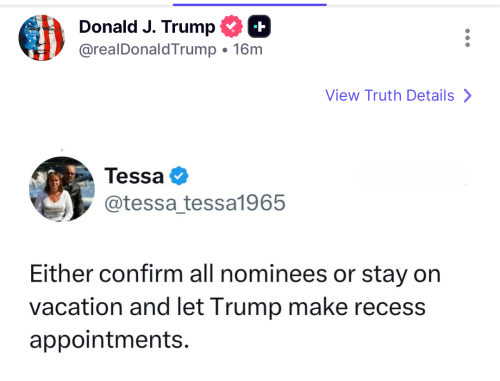Open Tessa's profile photo
Image resolution: width=500 pixels, height=381 pixels.
click(x=62, y=189)
